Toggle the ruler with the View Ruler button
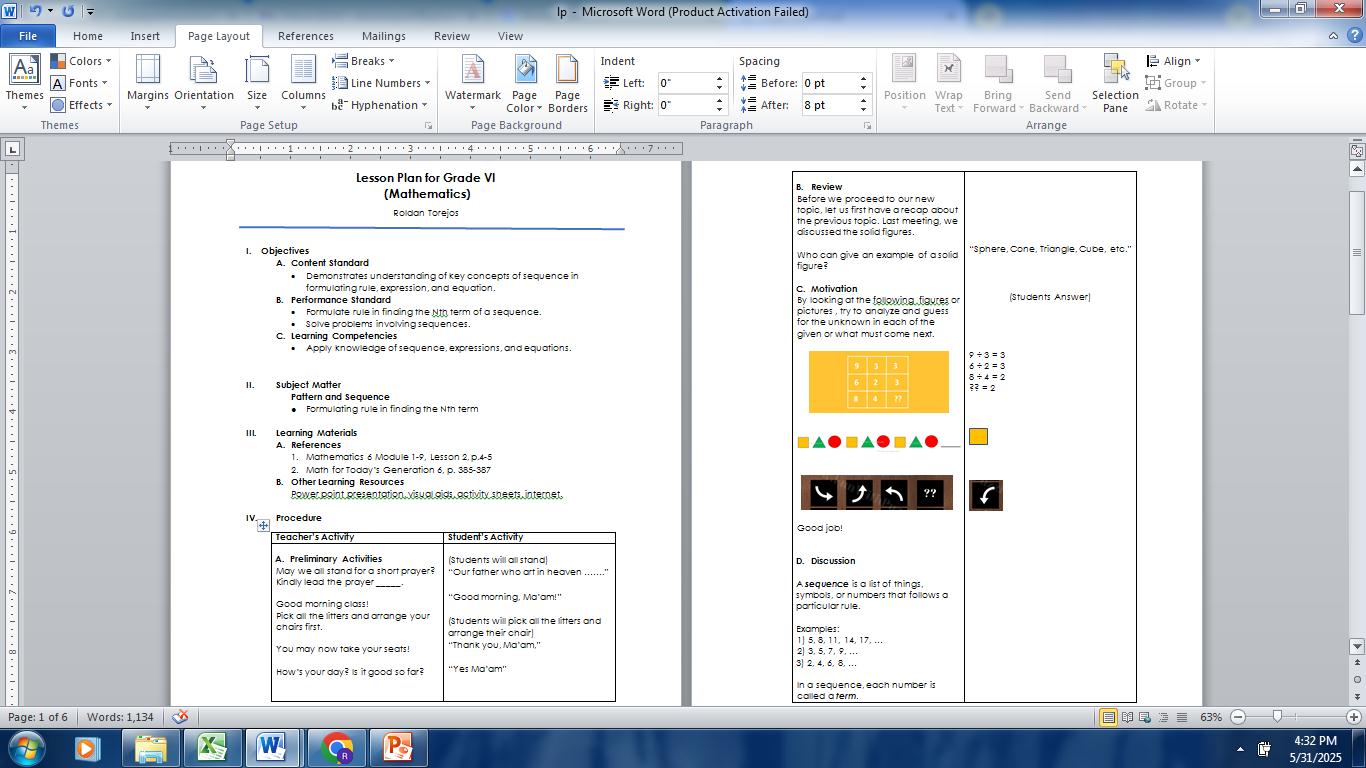Image resolution: width=1366 pixels, height=768 pixels. [1357, 150]
